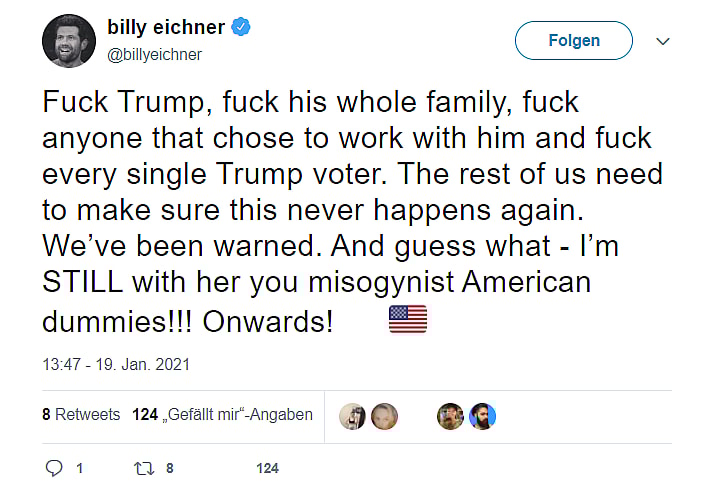The height and width of the screenshot is (503, 711).
Task: Click the third liker avatar
Action: [450, 416]
